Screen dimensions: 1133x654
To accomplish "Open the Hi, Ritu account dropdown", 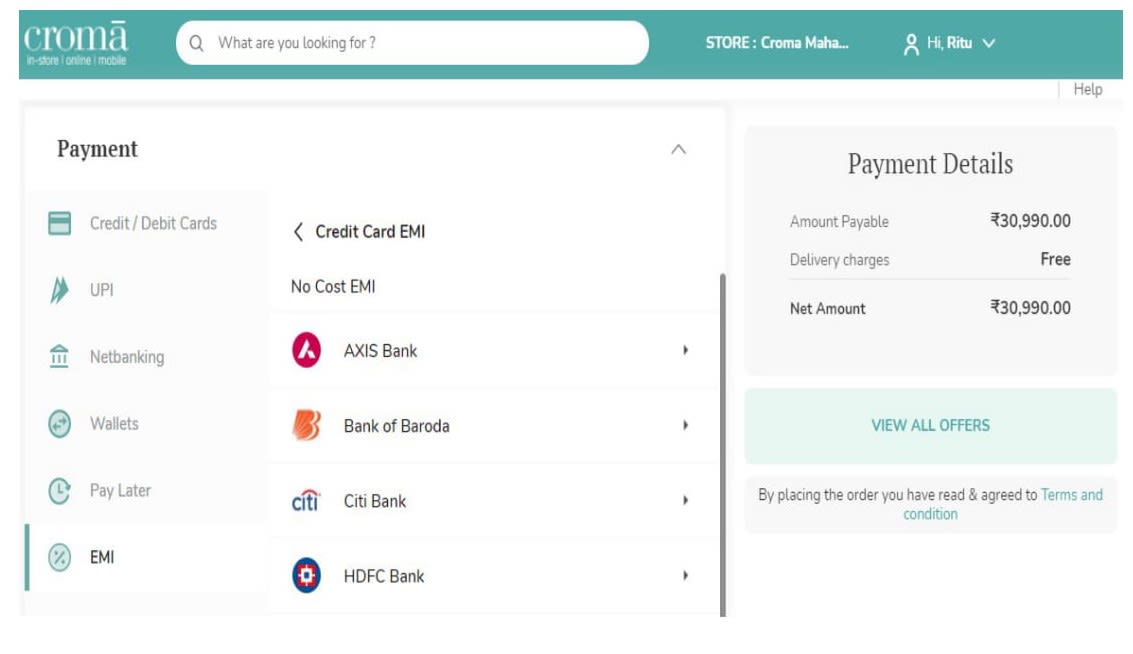I will (950, 43).
